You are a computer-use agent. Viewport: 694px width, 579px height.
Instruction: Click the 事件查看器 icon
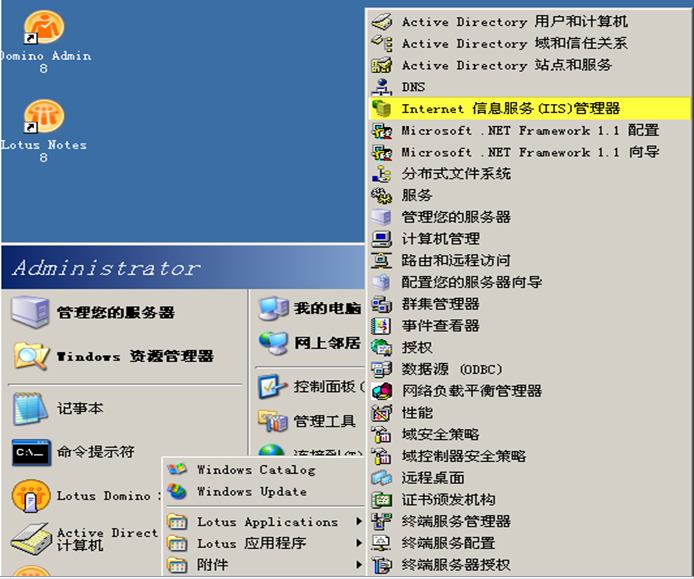[382, 326]
